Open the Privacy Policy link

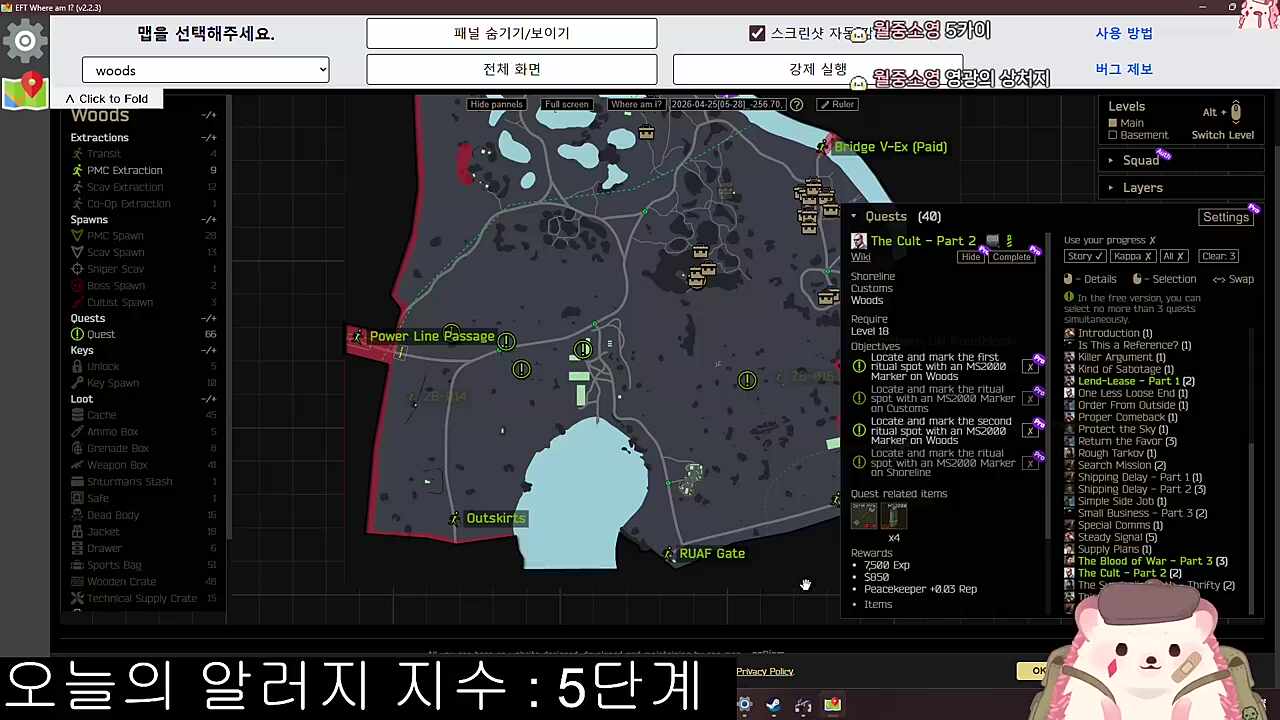tap(765, 671)
